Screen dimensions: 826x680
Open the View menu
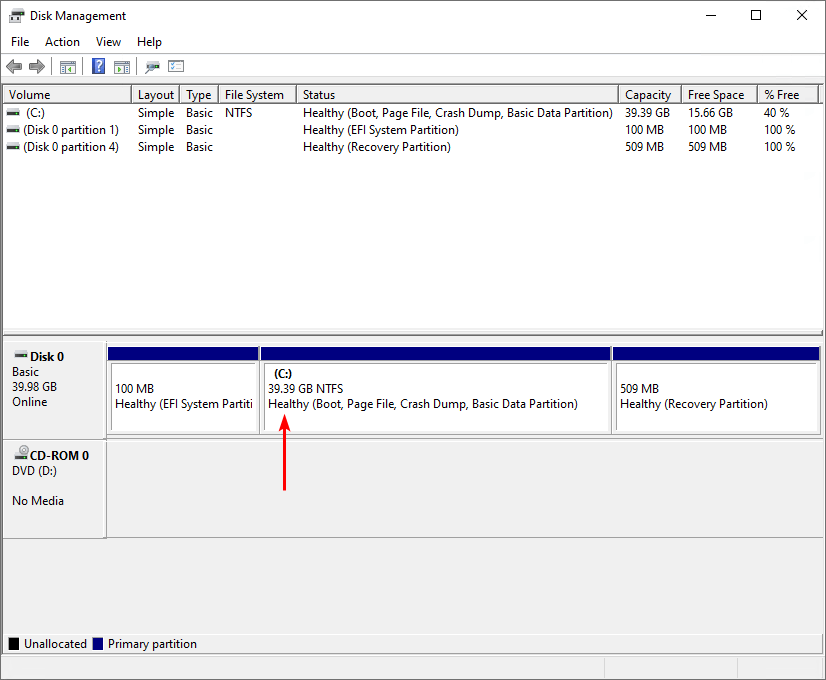click(x=108, y=42)
